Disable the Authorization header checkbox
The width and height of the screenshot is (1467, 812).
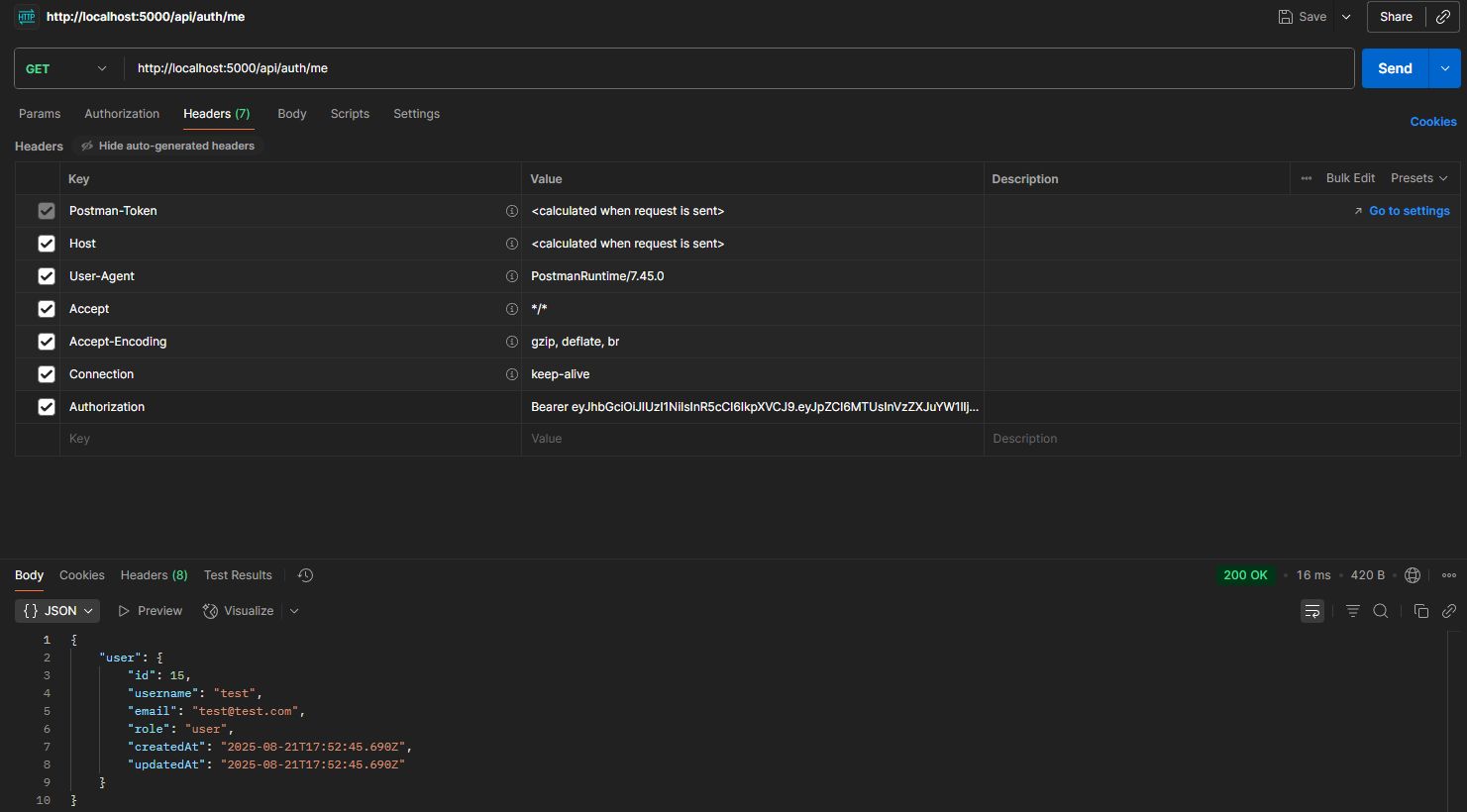[x=47, y=407]
